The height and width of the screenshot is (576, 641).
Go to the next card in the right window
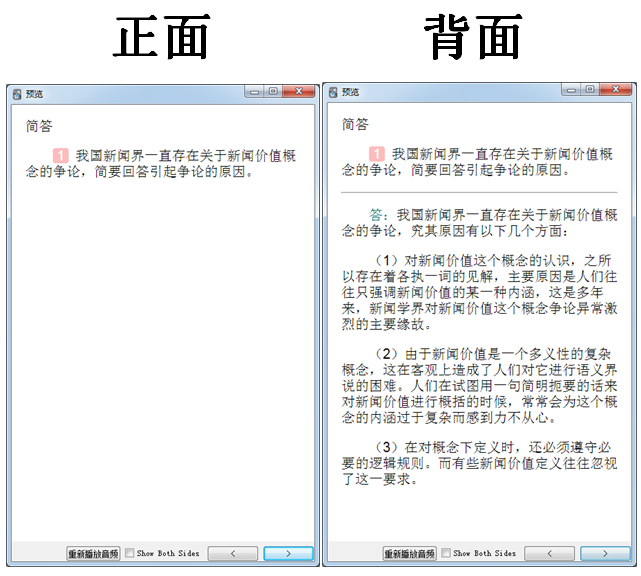point(605,553)
